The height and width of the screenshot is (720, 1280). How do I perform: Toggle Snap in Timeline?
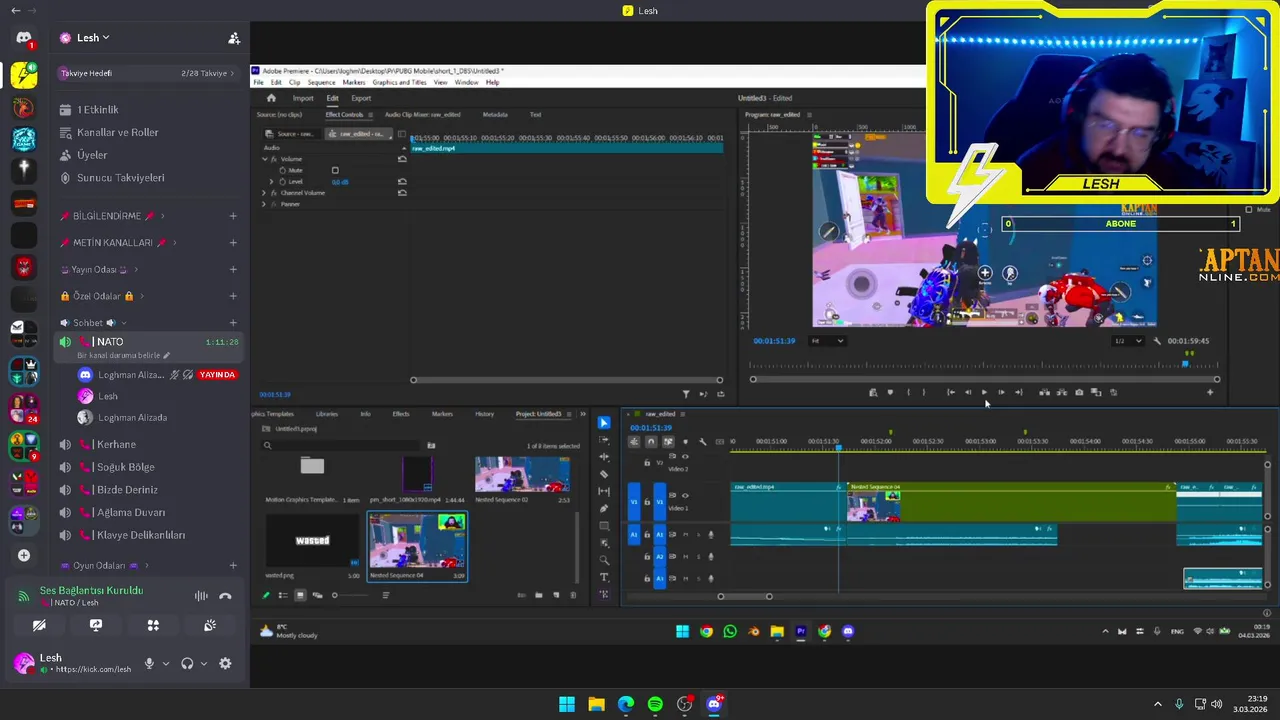tap(651, 441)
